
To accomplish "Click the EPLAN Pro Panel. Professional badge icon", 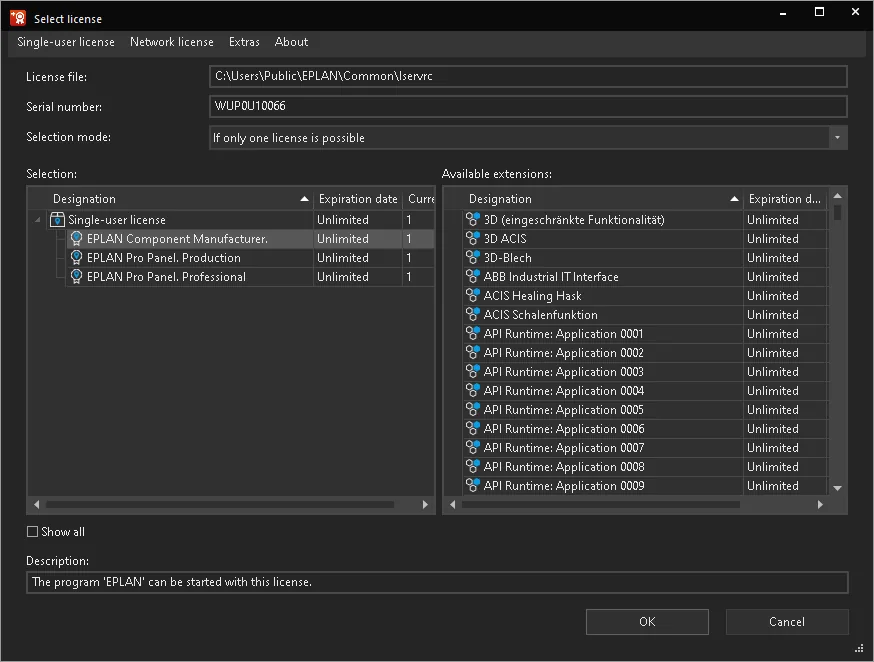I will 76,277.
